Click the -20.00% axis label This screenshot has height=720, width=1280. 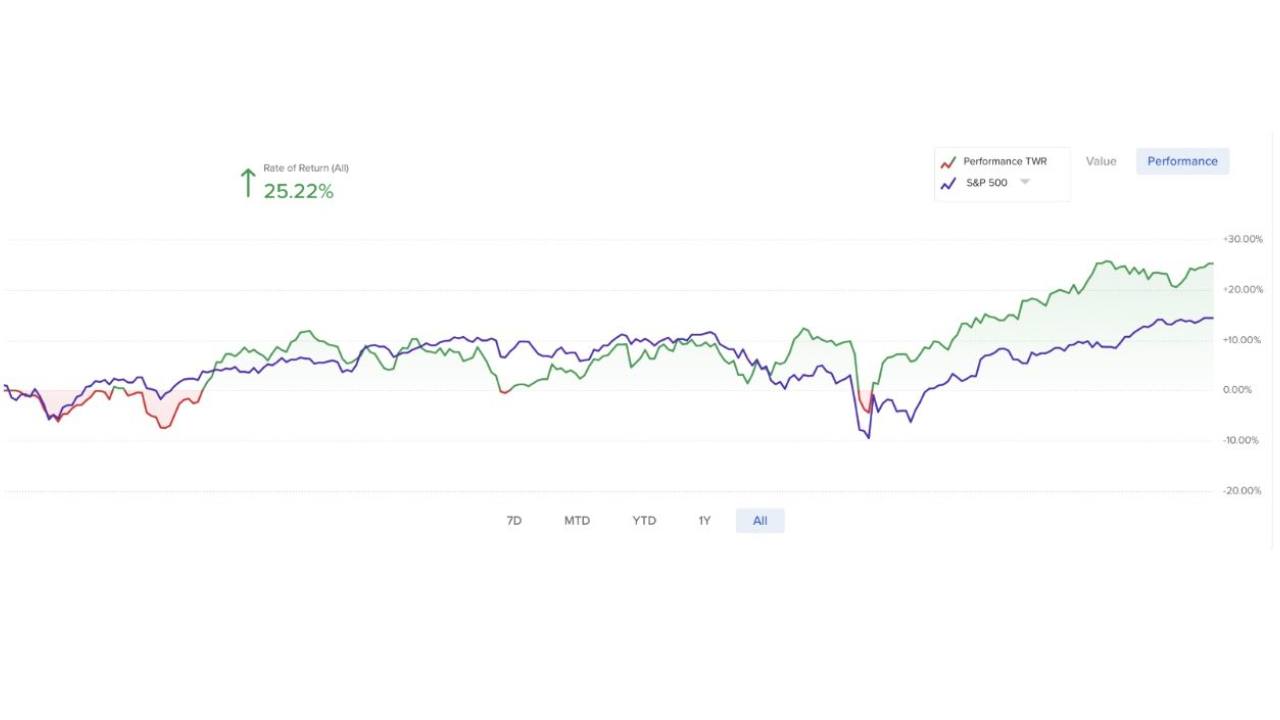pyautogui.click(x=1242, y=491)
